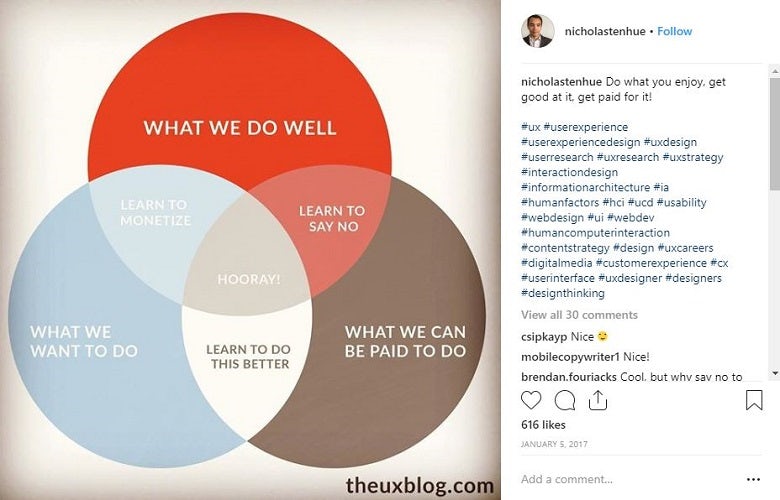Open the #ux hashtag link
Image resolution: width=780 pixels, height=500 pixels.
(x=533, y=127)
